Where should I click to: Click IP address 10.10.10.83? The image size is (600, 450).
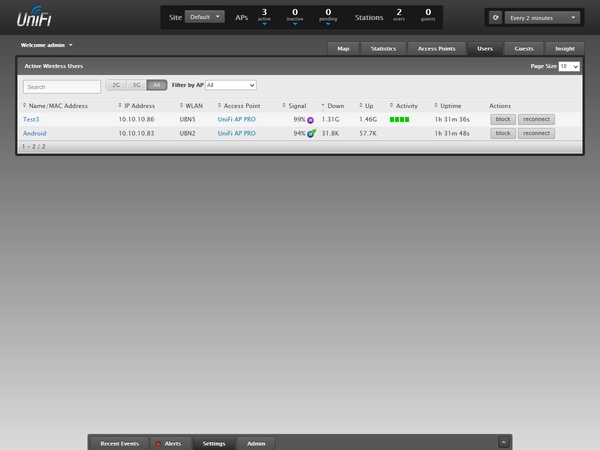pyautogui.click(x=136, y=133)
